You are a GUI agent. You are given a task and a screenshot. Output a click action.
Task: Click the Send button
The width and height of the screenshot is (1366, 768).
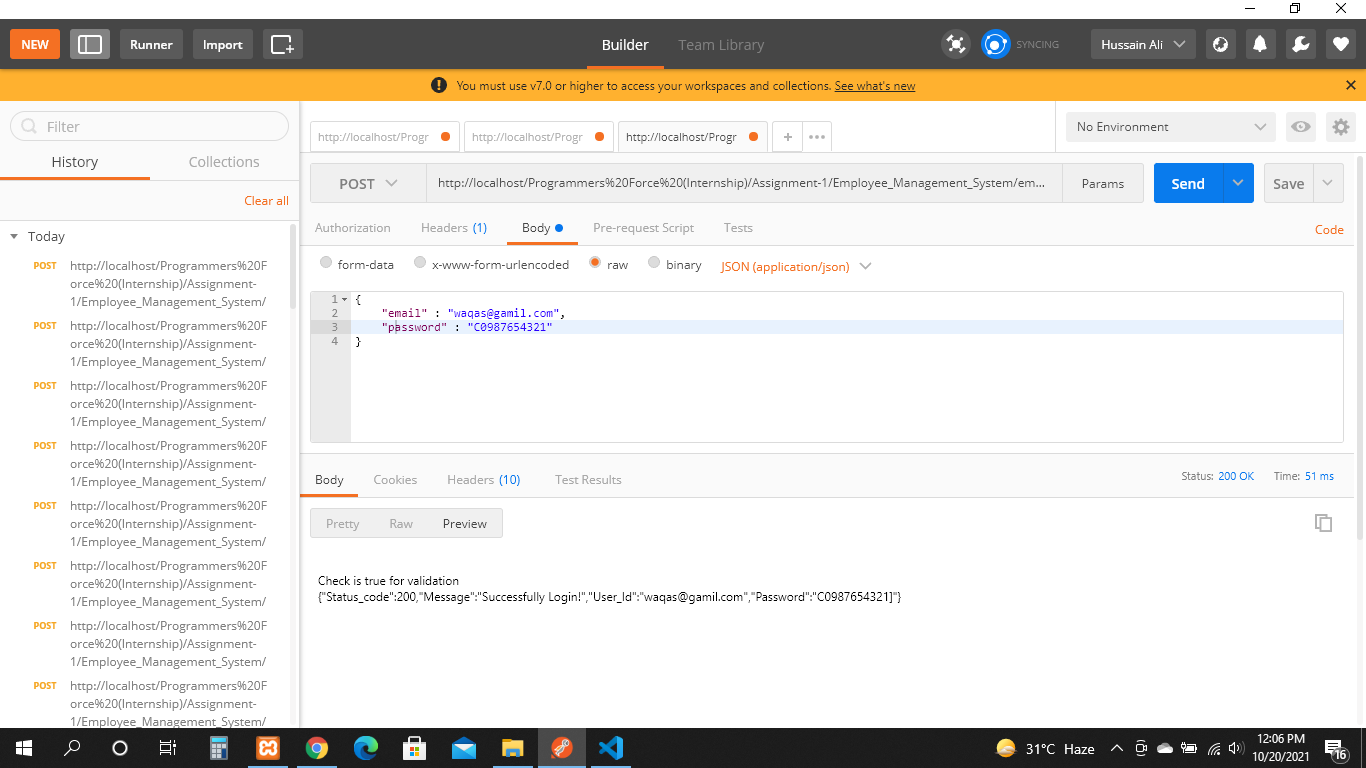1187,183
